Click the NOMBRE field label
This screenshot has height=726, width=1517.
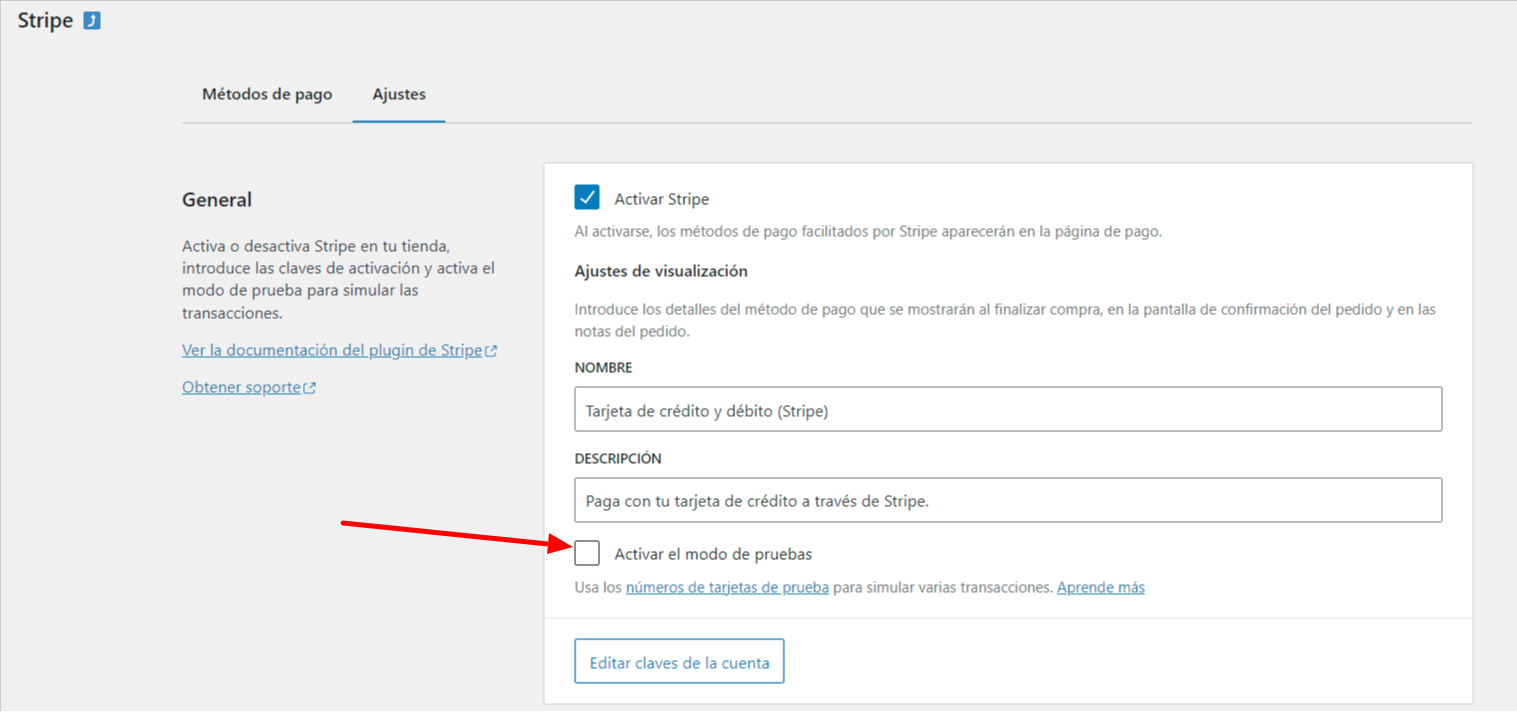click(603, 368)
